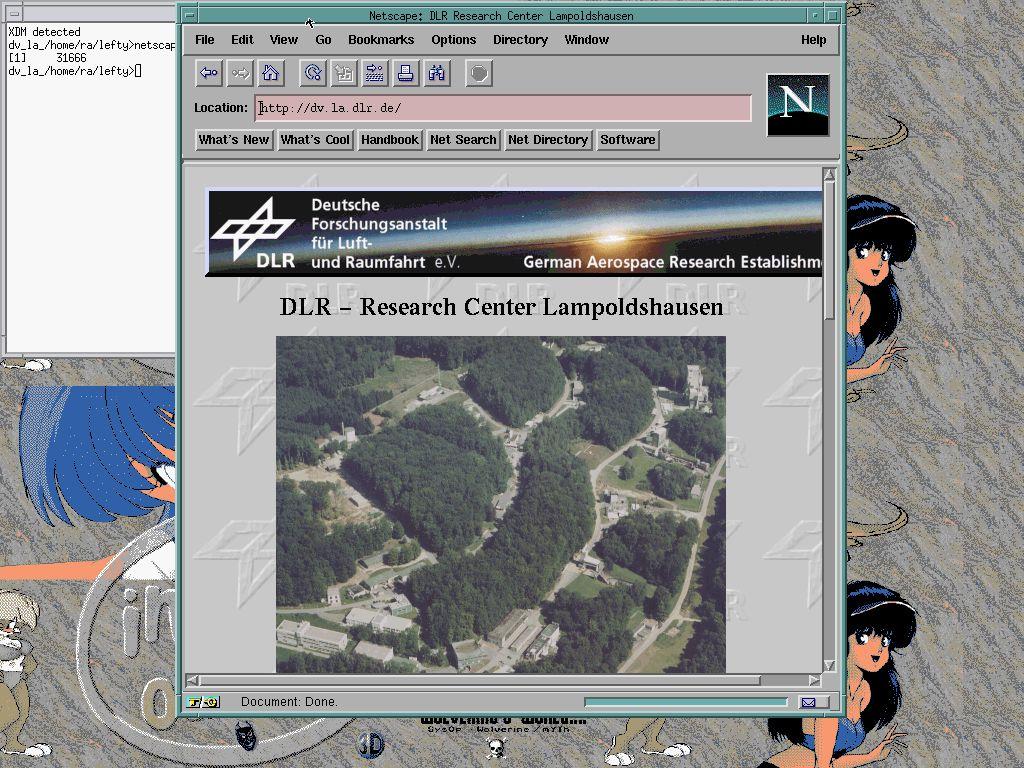Click the vertical scrollbar thumb
Image resolution: width=1024 pixels, height=768 pixels.
pyautogui.click(x=829, y=251)
